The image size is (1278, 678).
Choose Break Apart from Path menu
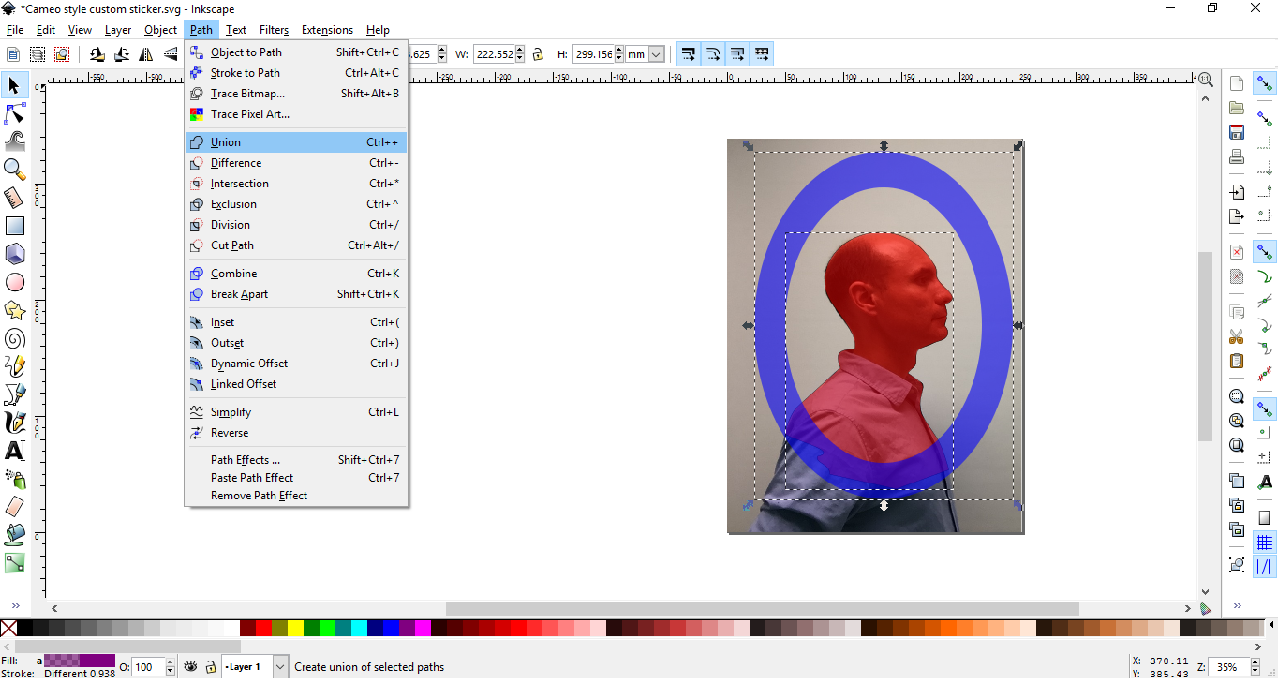click(296, 294)
